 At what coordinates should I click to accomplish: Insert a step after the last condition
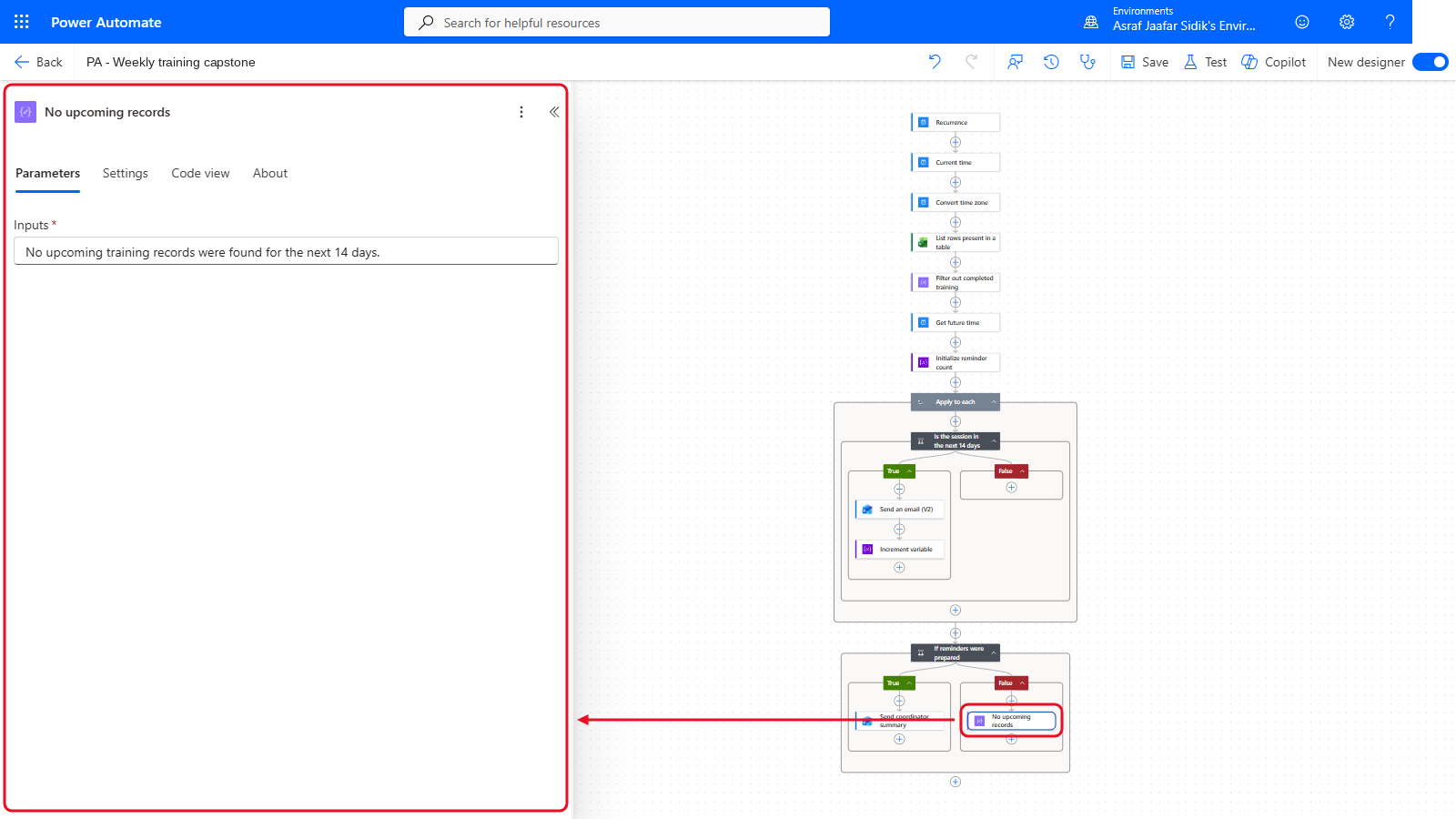click(x=955, y=782)
